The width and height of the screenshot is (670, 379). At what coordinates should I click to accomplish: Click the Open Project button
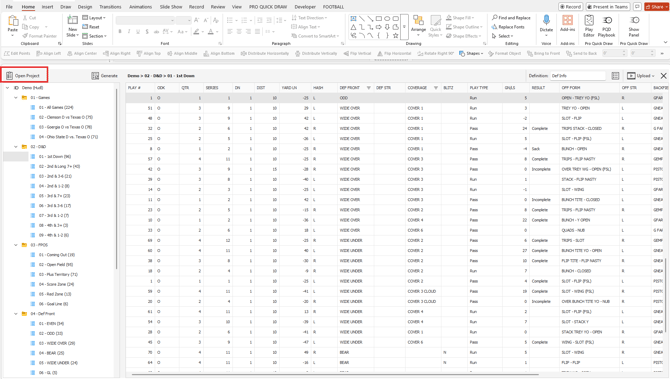pos(24,75)
